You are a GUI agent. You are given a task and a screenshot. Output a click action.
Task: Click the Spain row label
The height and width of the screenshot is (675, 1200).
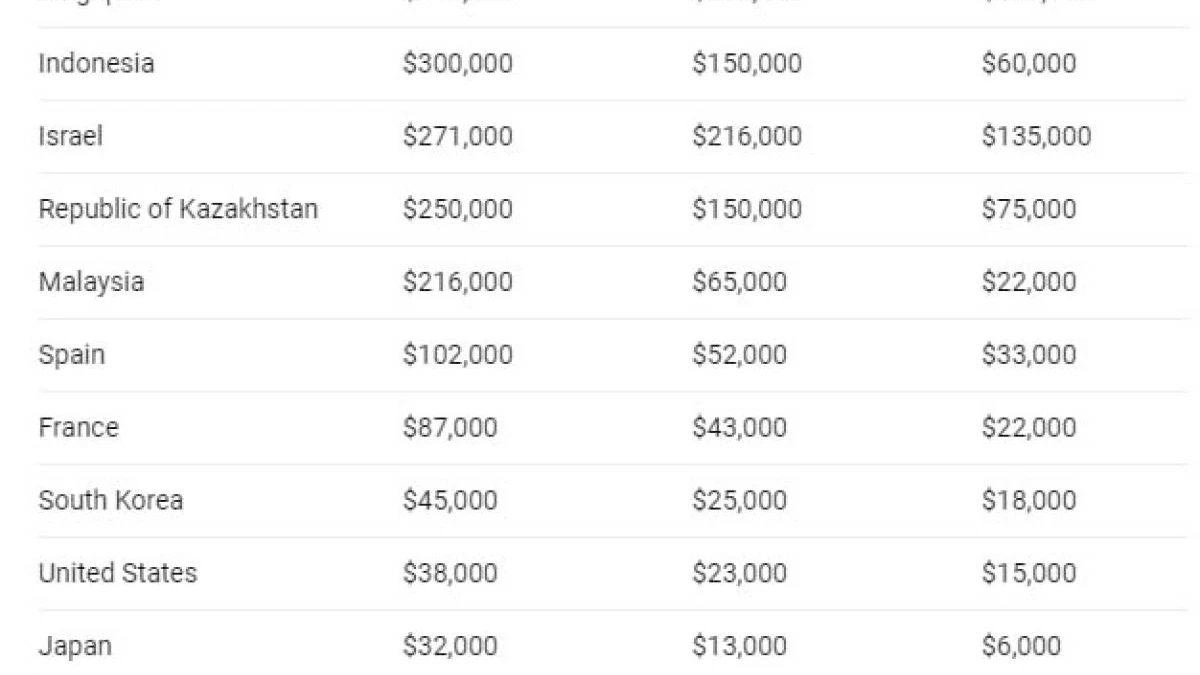[x=71, y=355]
